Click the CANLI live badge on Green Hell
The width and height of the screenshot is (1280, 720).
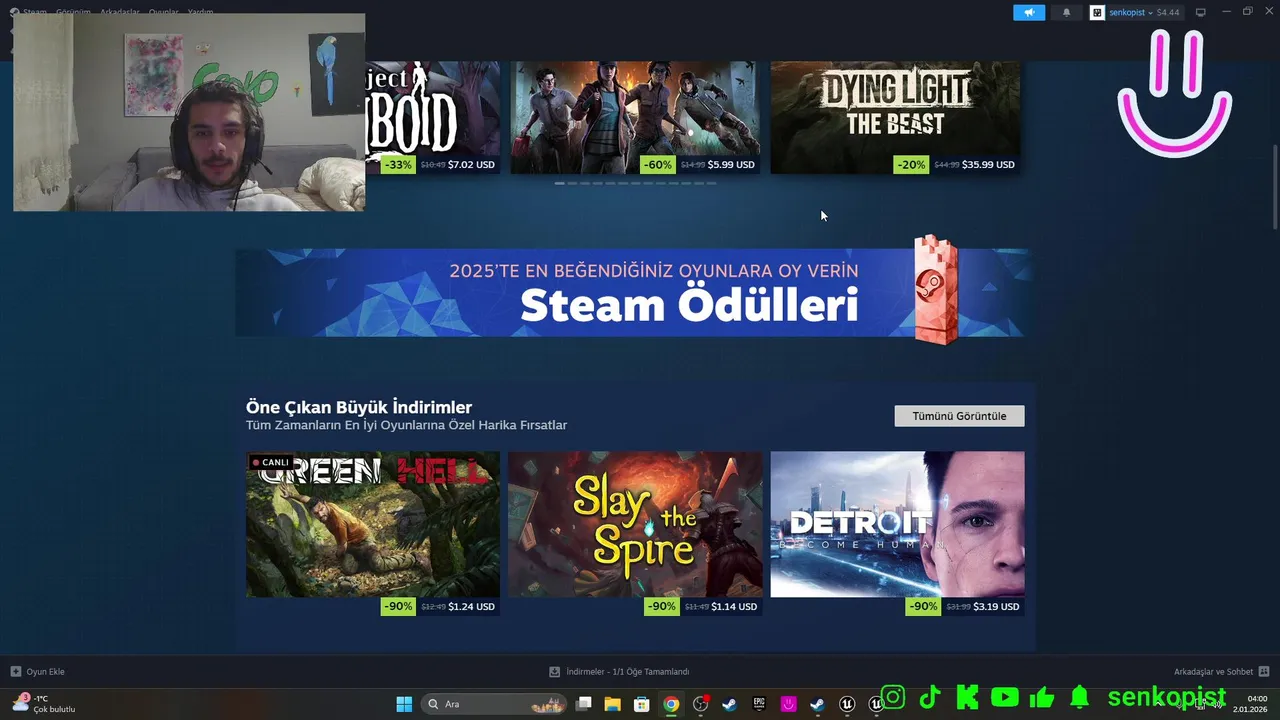pos(270,462)
